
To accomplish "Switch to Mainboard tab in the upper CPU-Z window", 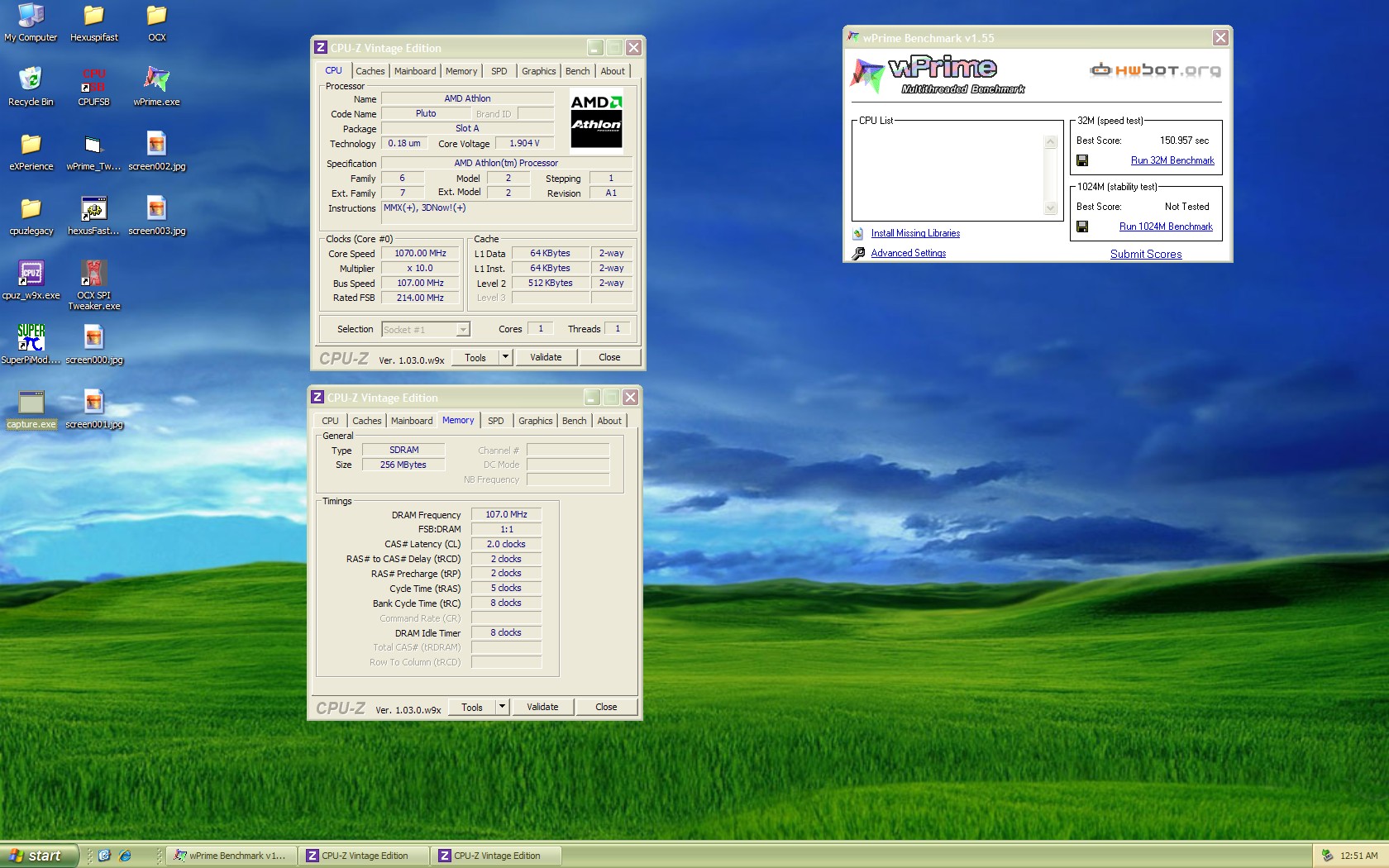I will click(x=415, y=71).
